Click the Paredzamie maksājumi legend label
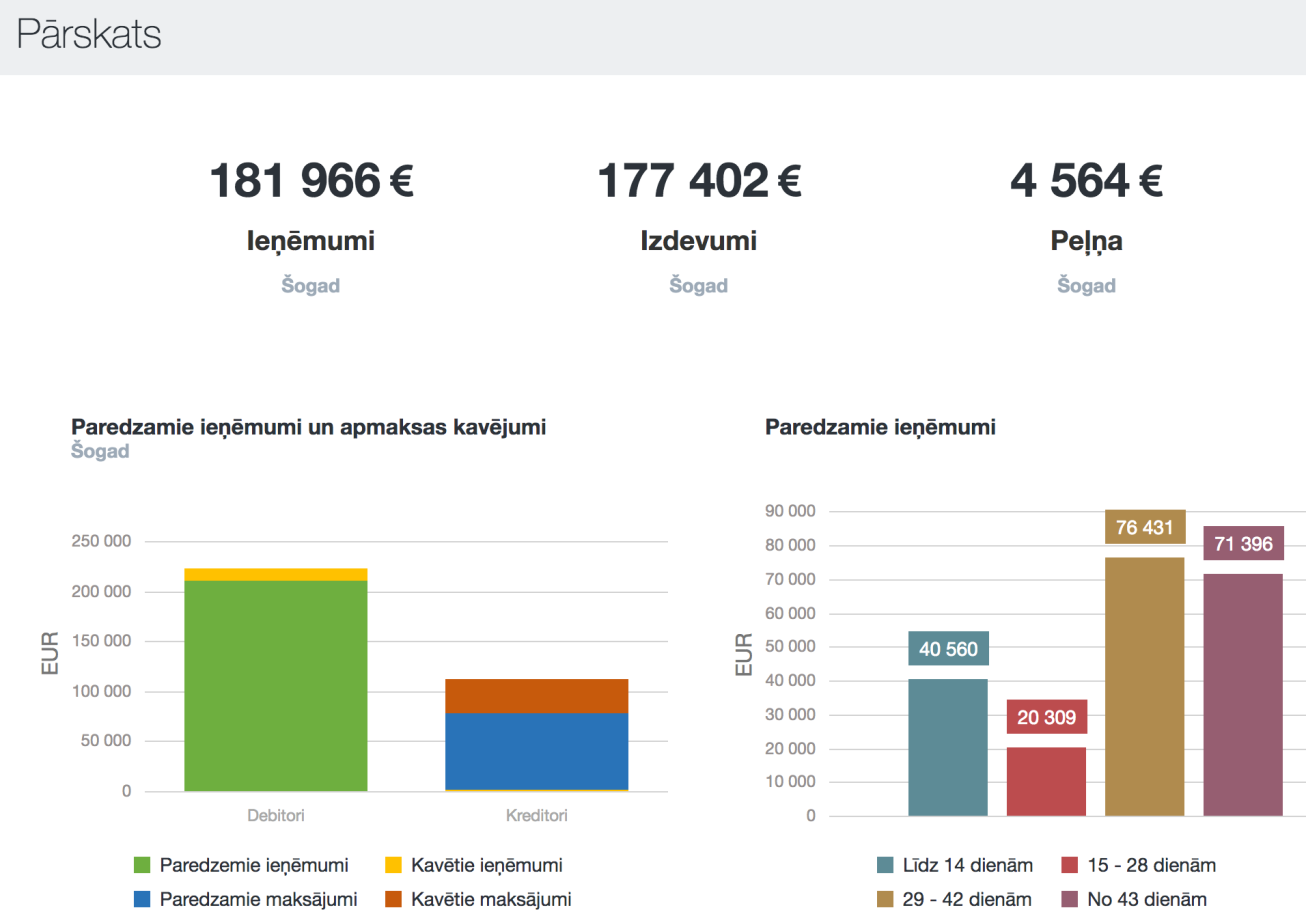Image resolution: width=1306 pixels, height=910 pixels. (258, 898)
